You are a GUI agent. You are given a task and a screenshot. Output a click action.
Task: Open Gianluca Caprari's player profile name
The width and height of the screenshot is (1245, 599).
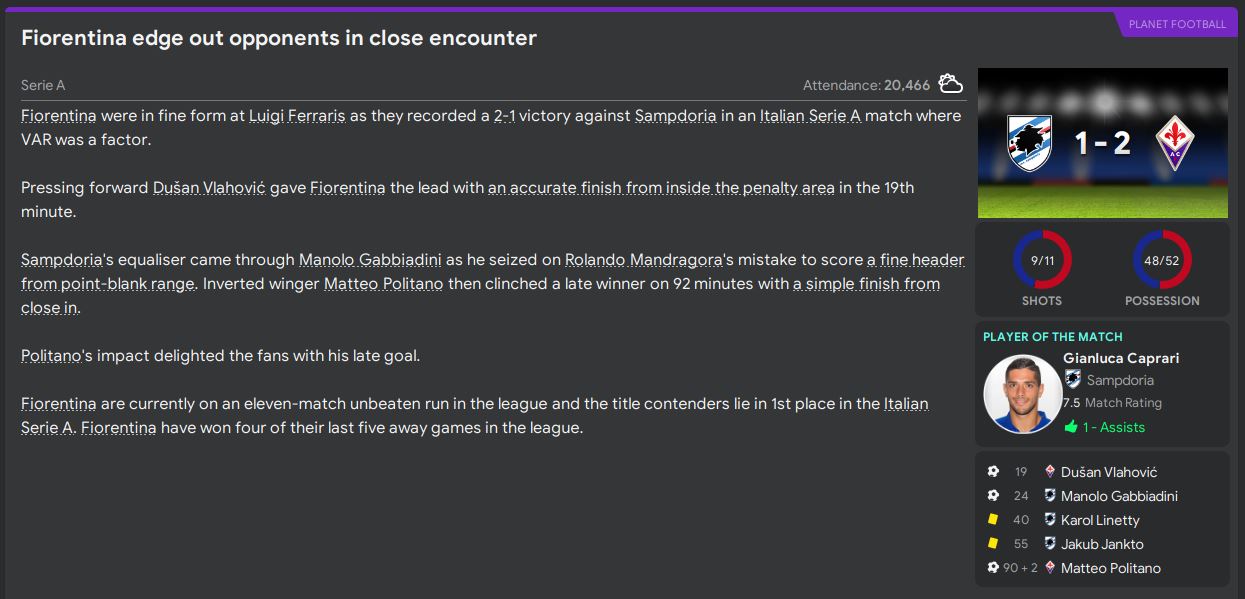(x=1121, y=358)
